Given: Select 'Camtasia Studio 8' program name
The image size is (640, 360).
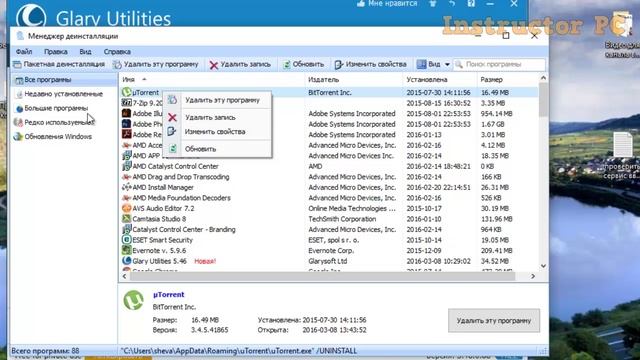Looking at the screenshot, I should (159, 219).
